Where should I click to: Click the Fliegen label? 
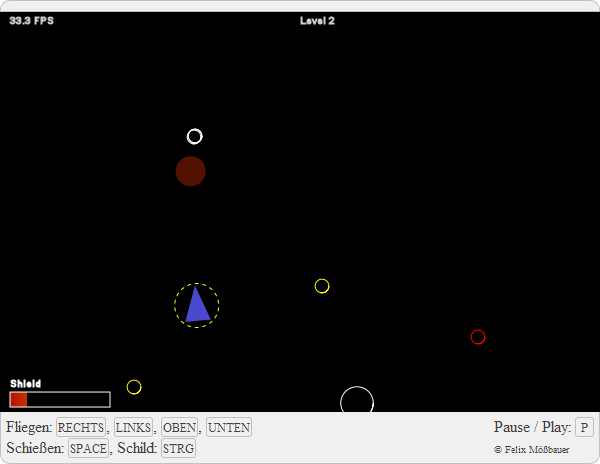29,427
